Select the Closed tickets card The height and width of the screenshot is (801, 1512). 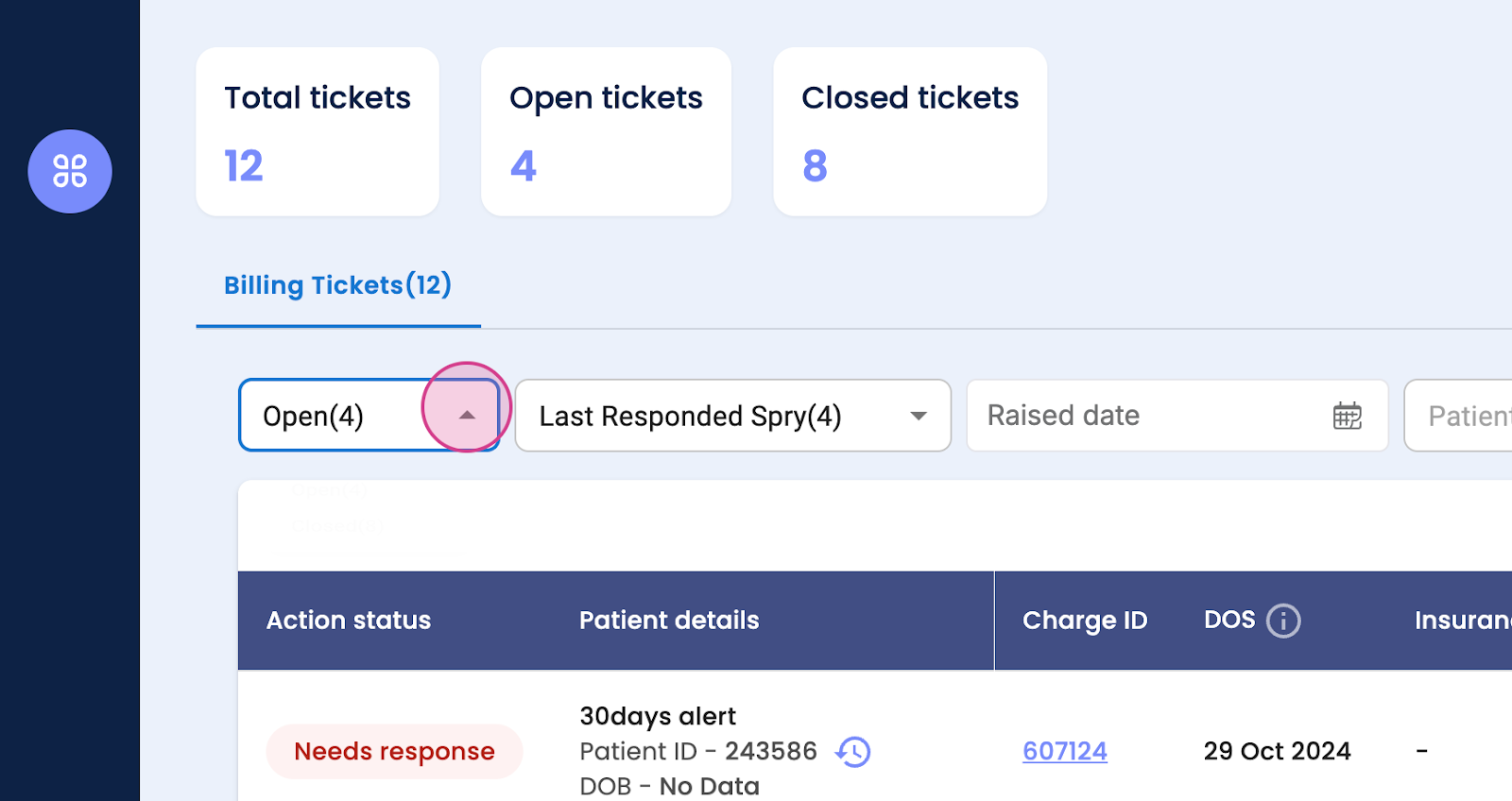click(909, 131)
